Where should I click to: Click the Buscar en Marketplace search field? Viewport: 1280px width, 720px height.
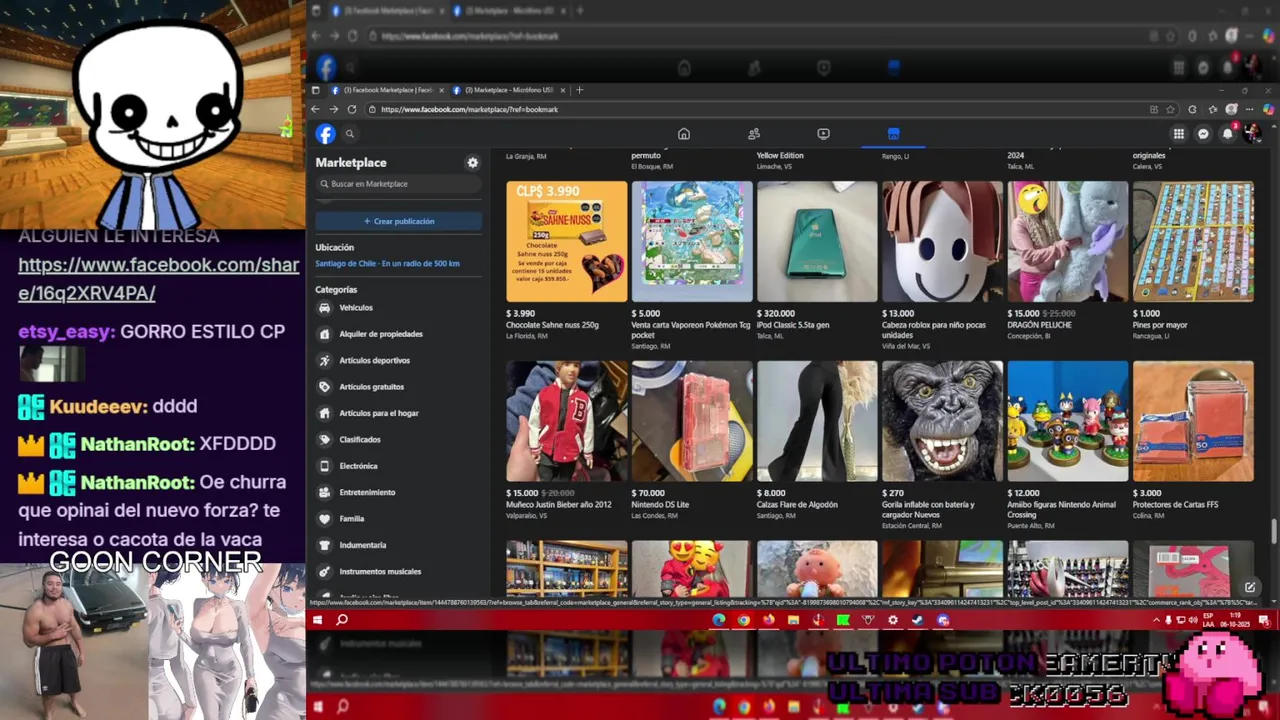pos(399,184)
